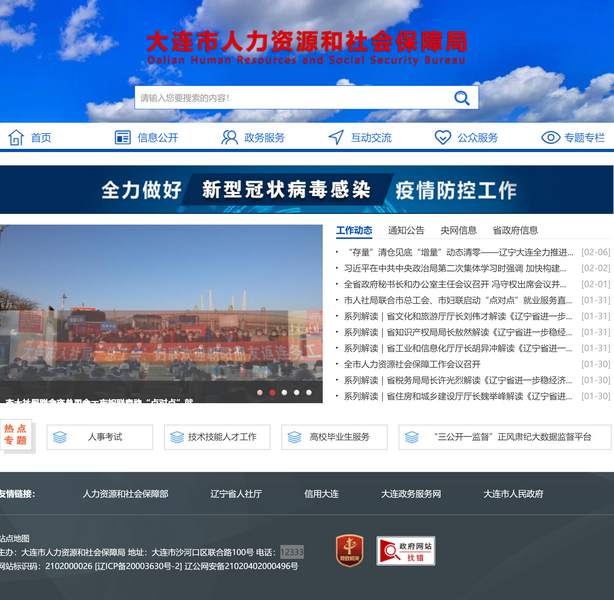Click the 信息公开 document icon
The image size is (614, 600).
122,138
